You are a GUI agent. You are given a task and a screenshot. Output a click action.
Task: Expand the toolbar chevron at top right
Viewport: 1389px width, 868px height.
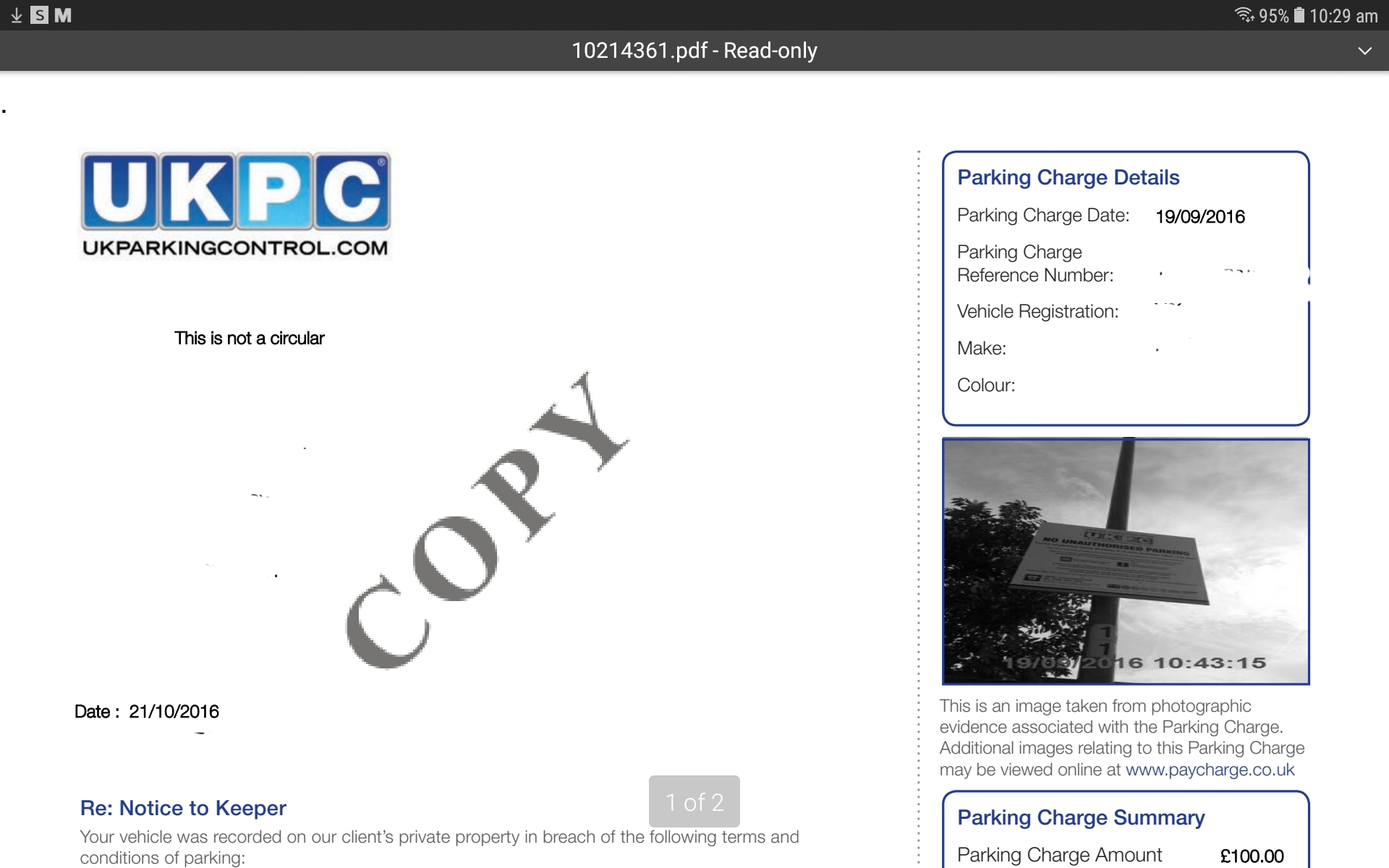(x=1364, y=51)
